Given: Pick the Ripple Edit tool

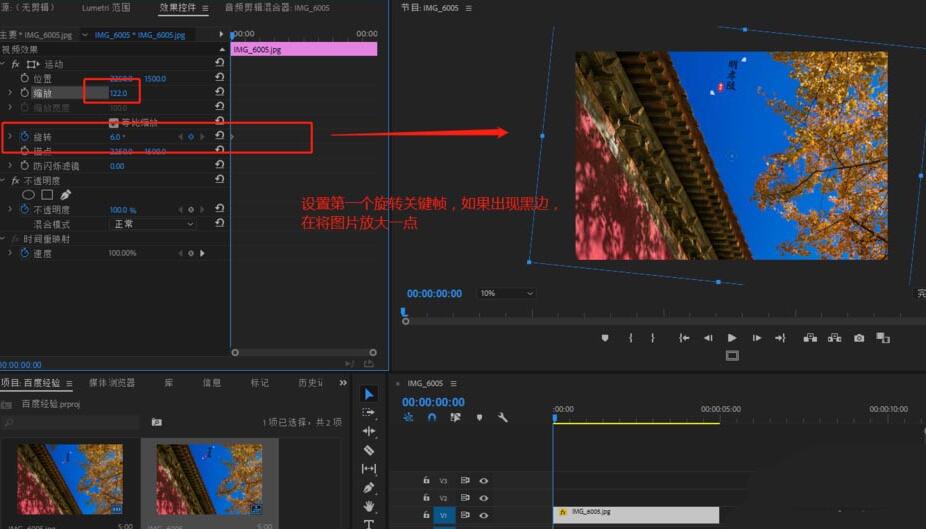Looking at the screenshot, I should coord(369,431).
